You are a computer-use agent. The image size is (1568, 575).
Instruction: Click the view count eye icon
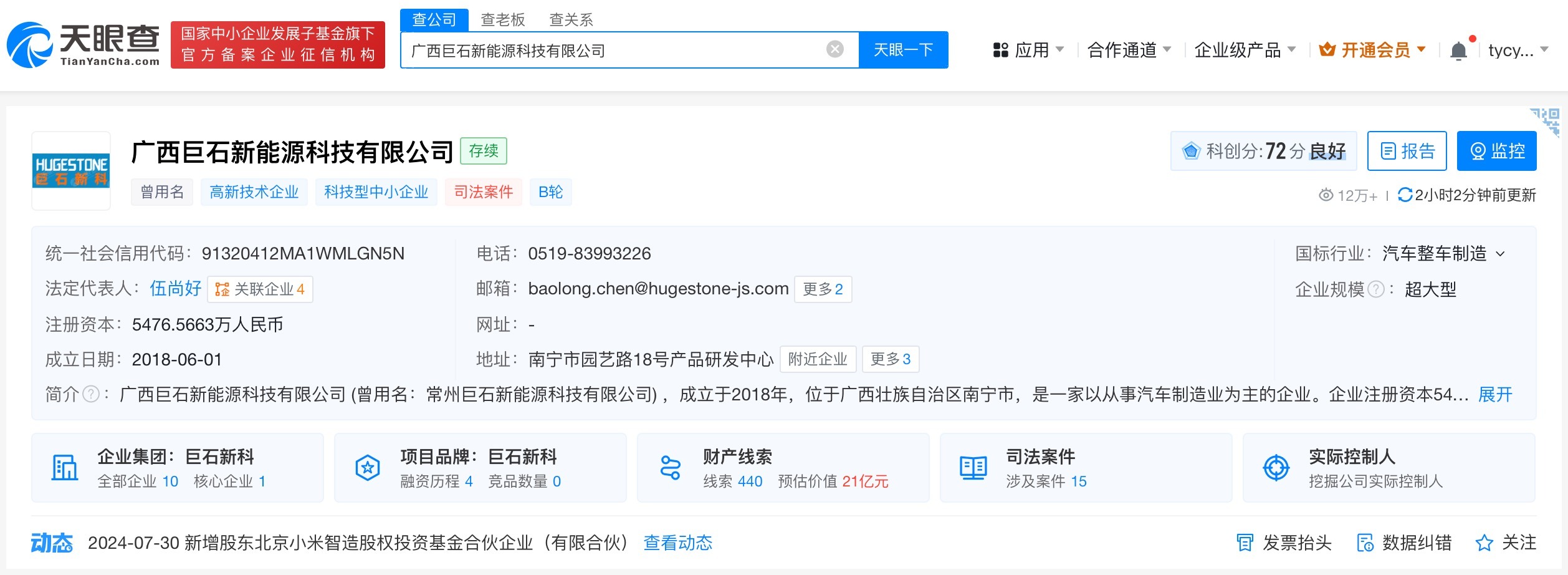[1326, 195]
